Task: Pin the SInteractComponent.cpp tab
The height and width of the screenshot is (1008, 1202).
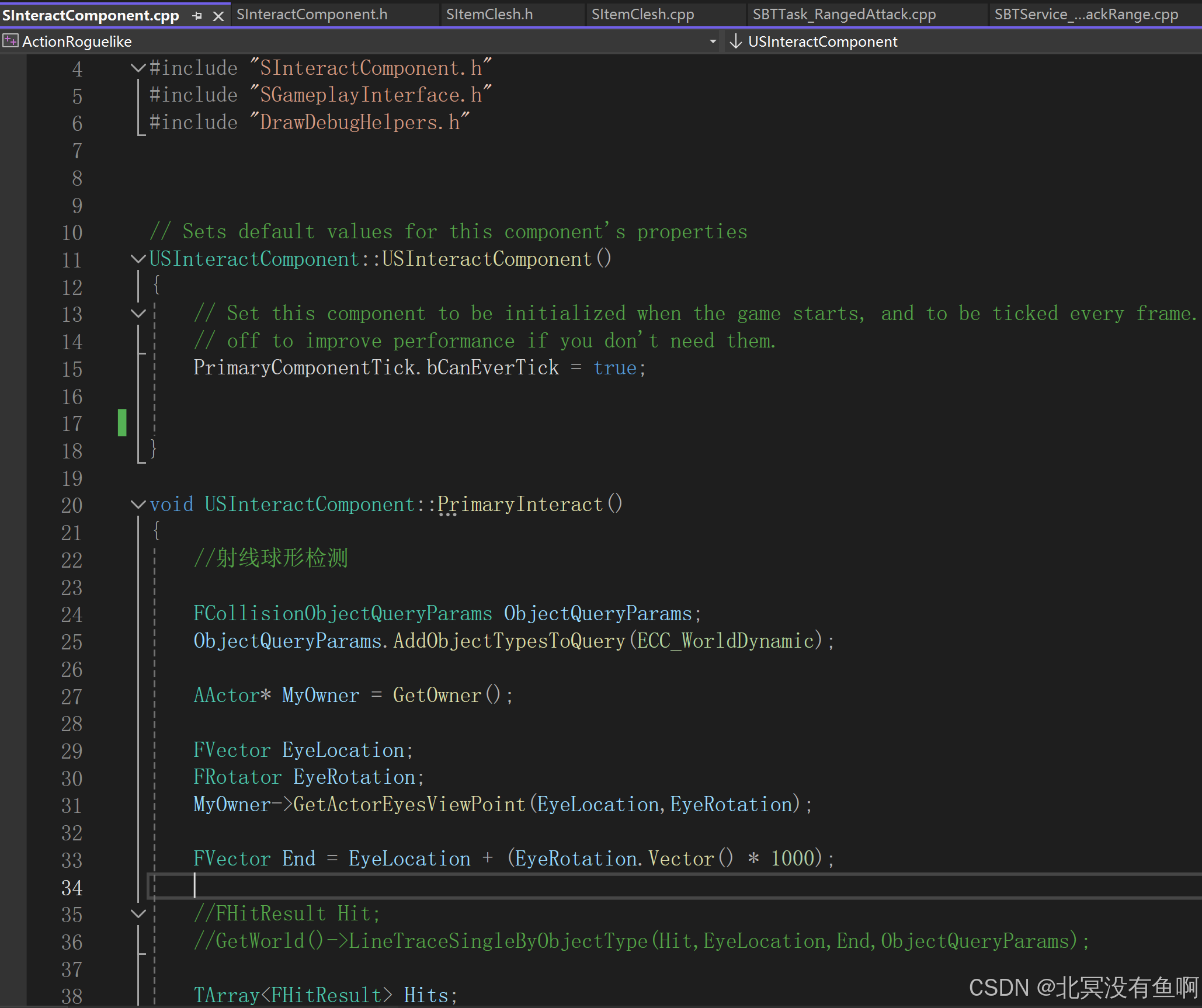Action: coord(197,16)
